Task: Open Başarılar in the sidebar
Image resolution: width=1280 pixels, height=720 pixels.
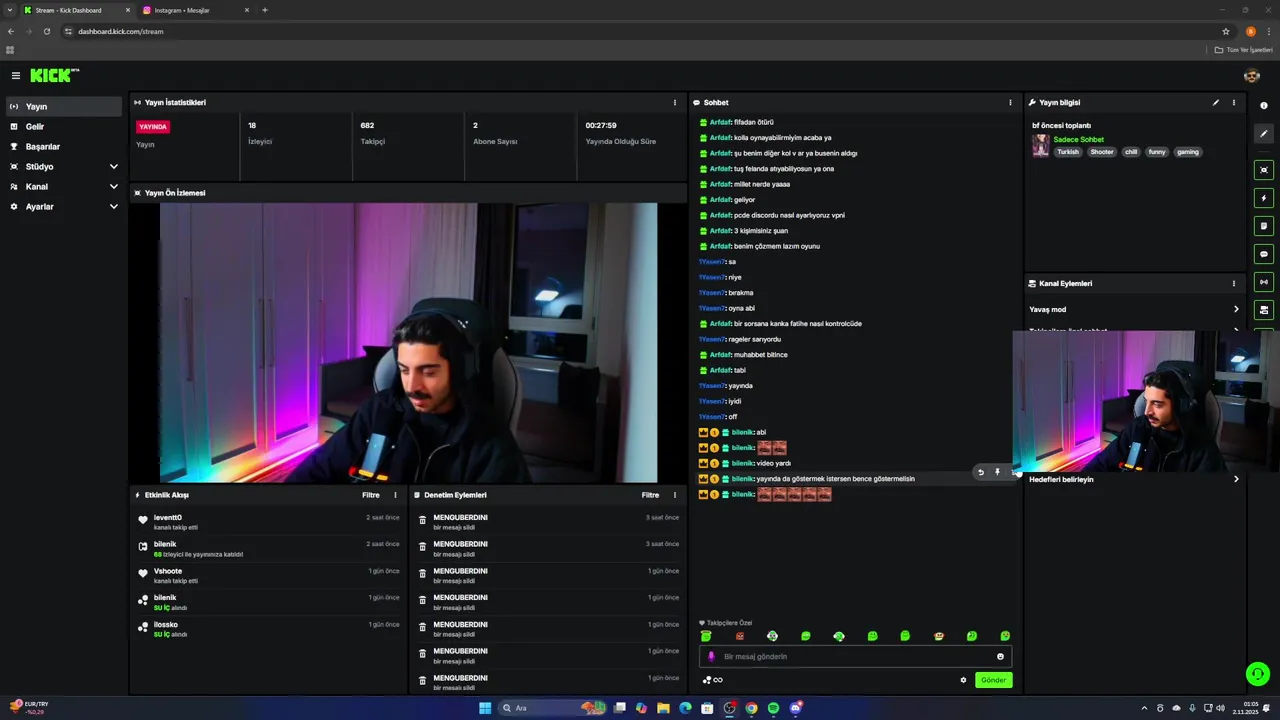Action: (x=64, y=146)
